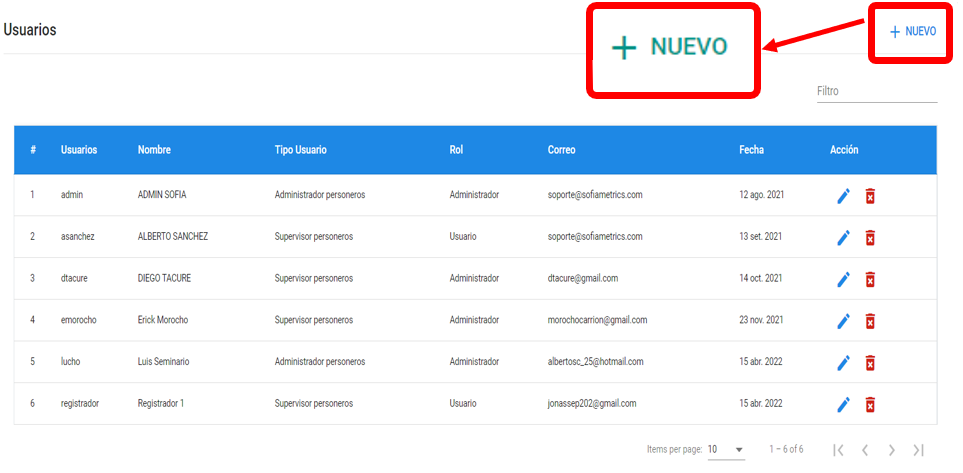Delete user emorocho with trash icon
The image size is (963, 473).
tap(870, 321)
